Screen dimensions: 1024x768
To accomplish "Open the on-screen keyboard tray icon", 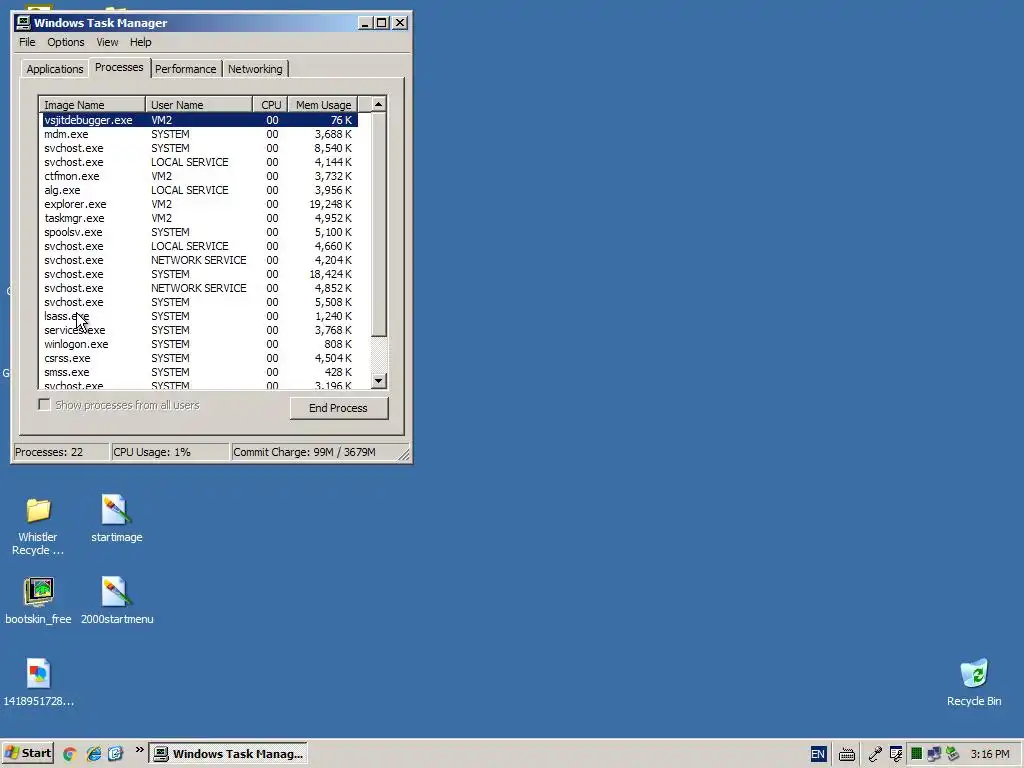I will [x=847, y=754].
